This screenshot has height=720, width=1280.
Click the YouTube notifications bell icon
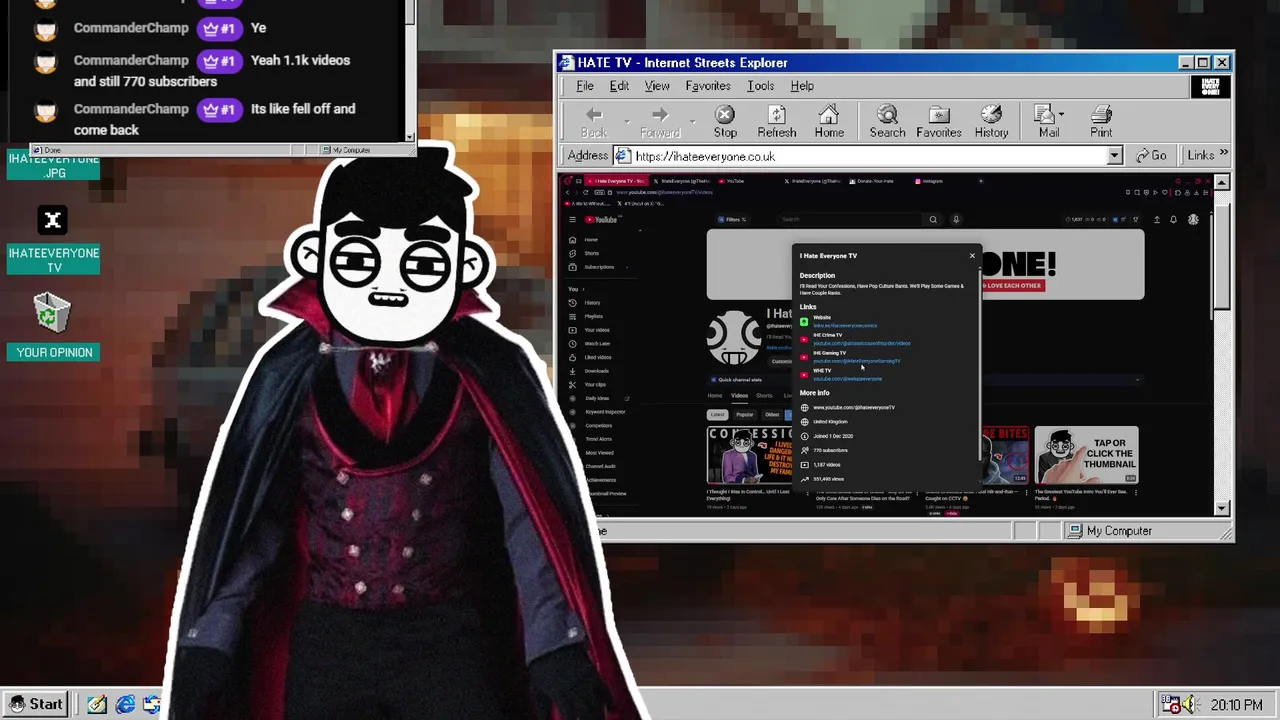pos(1173,220)
